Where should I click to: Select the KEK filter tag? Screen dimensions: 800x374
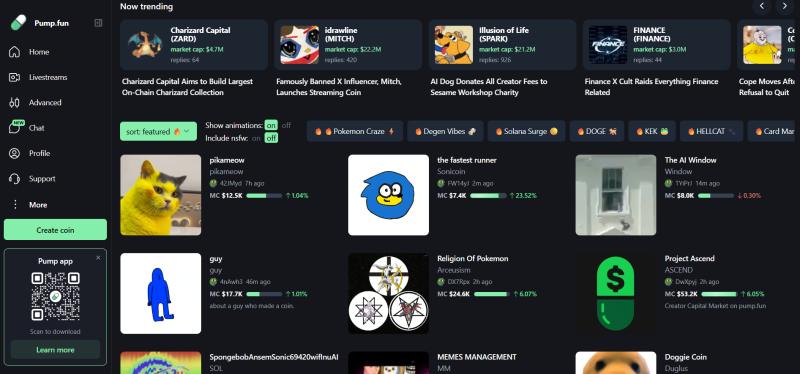652,131
